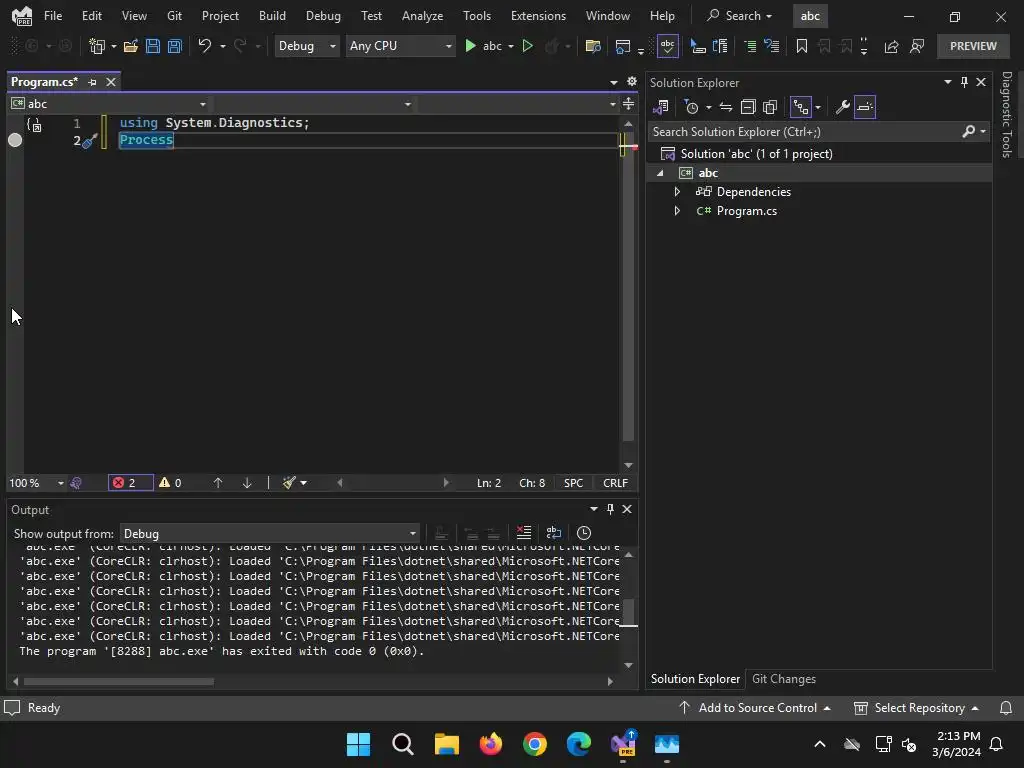Open the Git menu
Screen dimensions: 1024x768
174,16
